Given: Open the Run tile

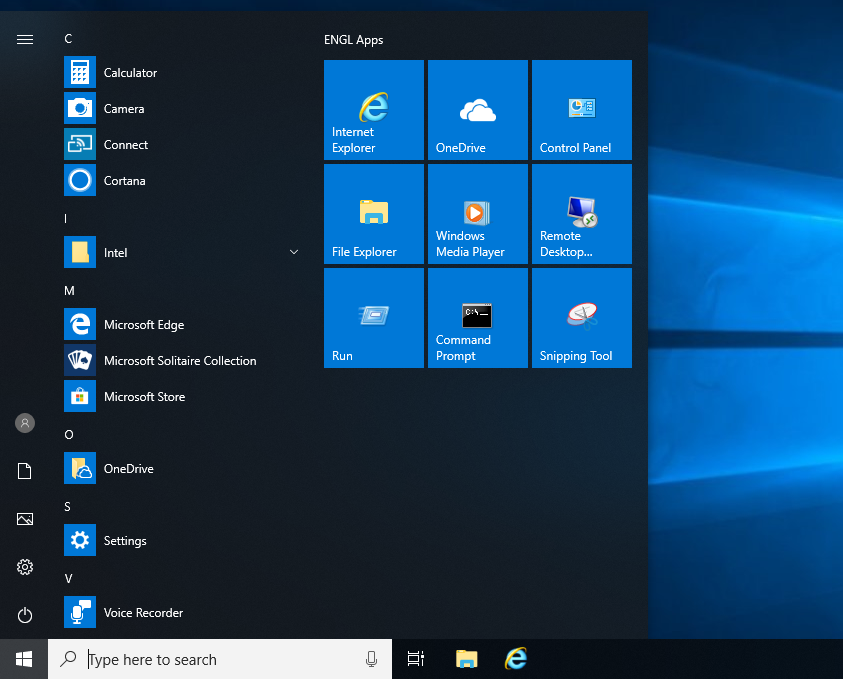Looking at the screenshot, I should (x=374, y=318).
